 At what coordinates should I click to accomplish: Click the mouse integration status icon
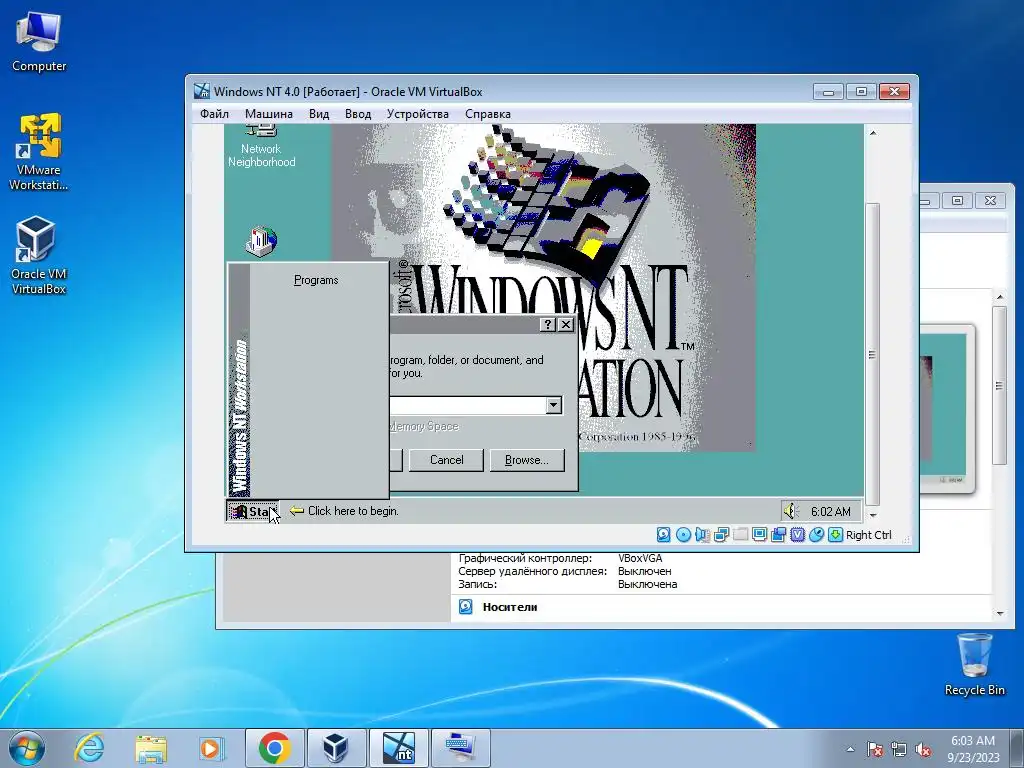click(816, 535)
